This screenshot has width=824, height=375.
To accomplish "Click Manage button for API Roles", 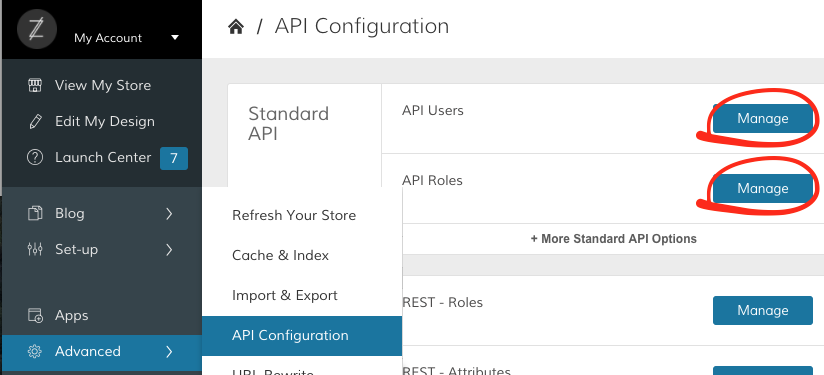I will pos(763,189).
